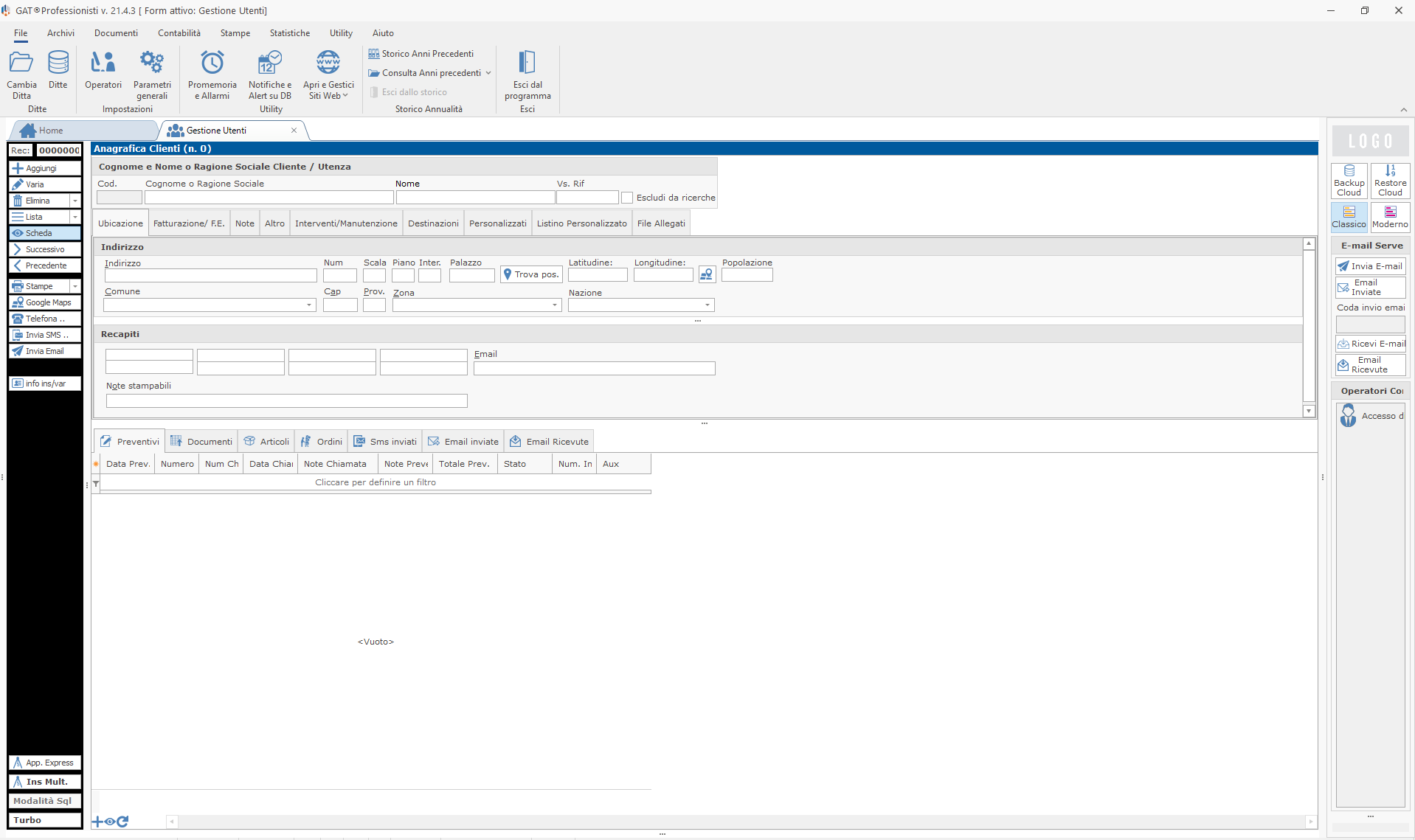Click Invia Email sidebar button

[45, 351]
